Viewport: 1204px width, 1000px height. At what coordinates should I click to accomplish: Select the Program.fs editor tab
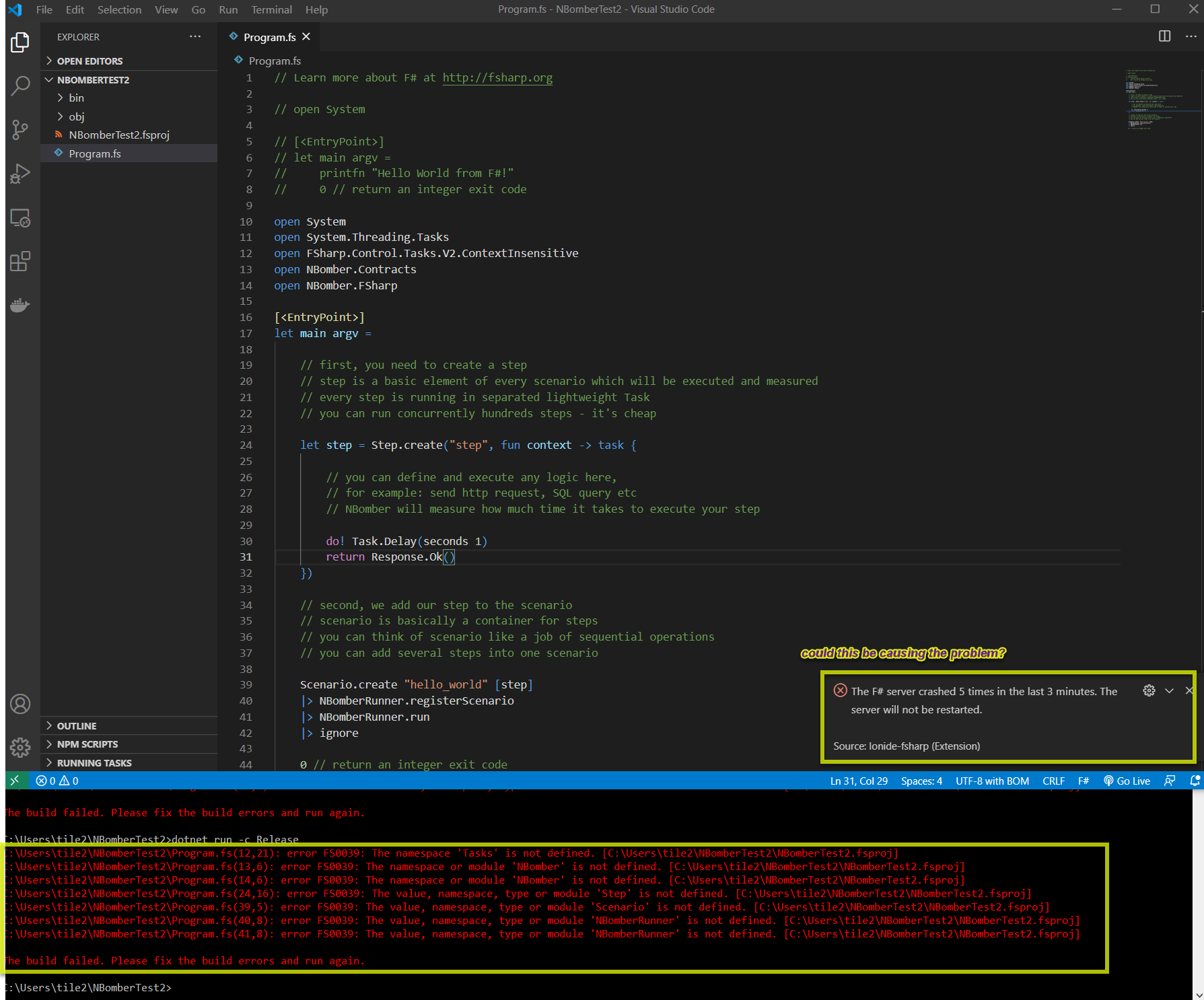(269, 37)
